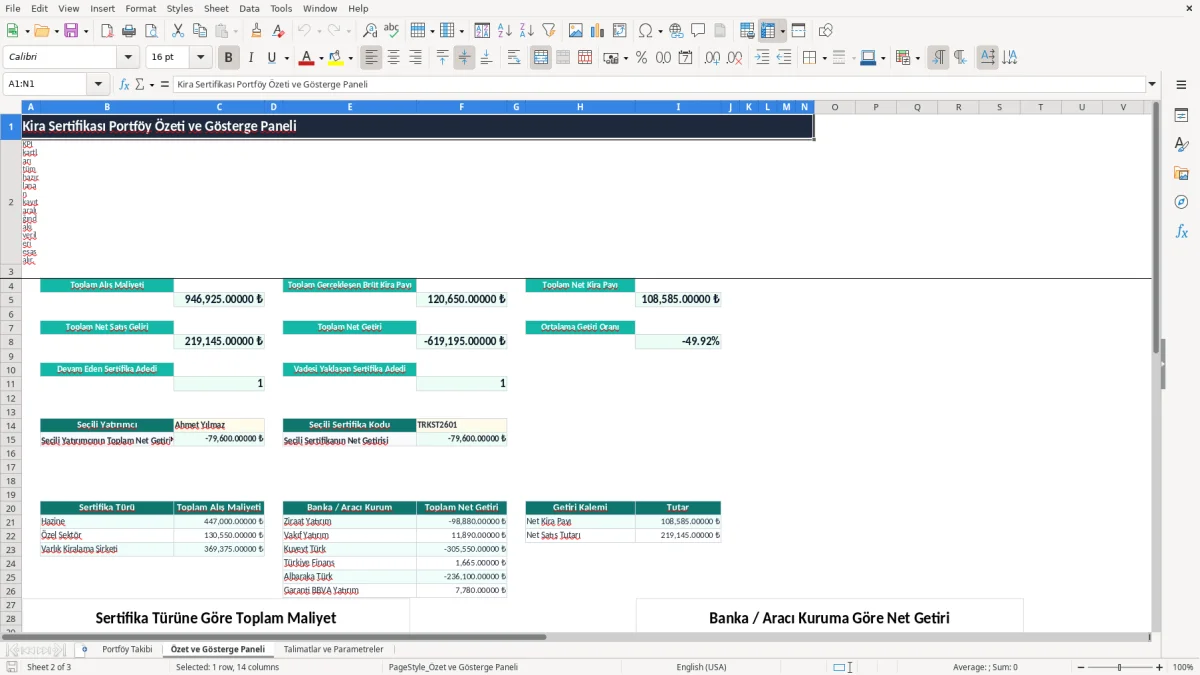This screenshot has height=675, width=1200.
Task: Open the 16 pt font size dropdown
Action: tap(200, 58)
